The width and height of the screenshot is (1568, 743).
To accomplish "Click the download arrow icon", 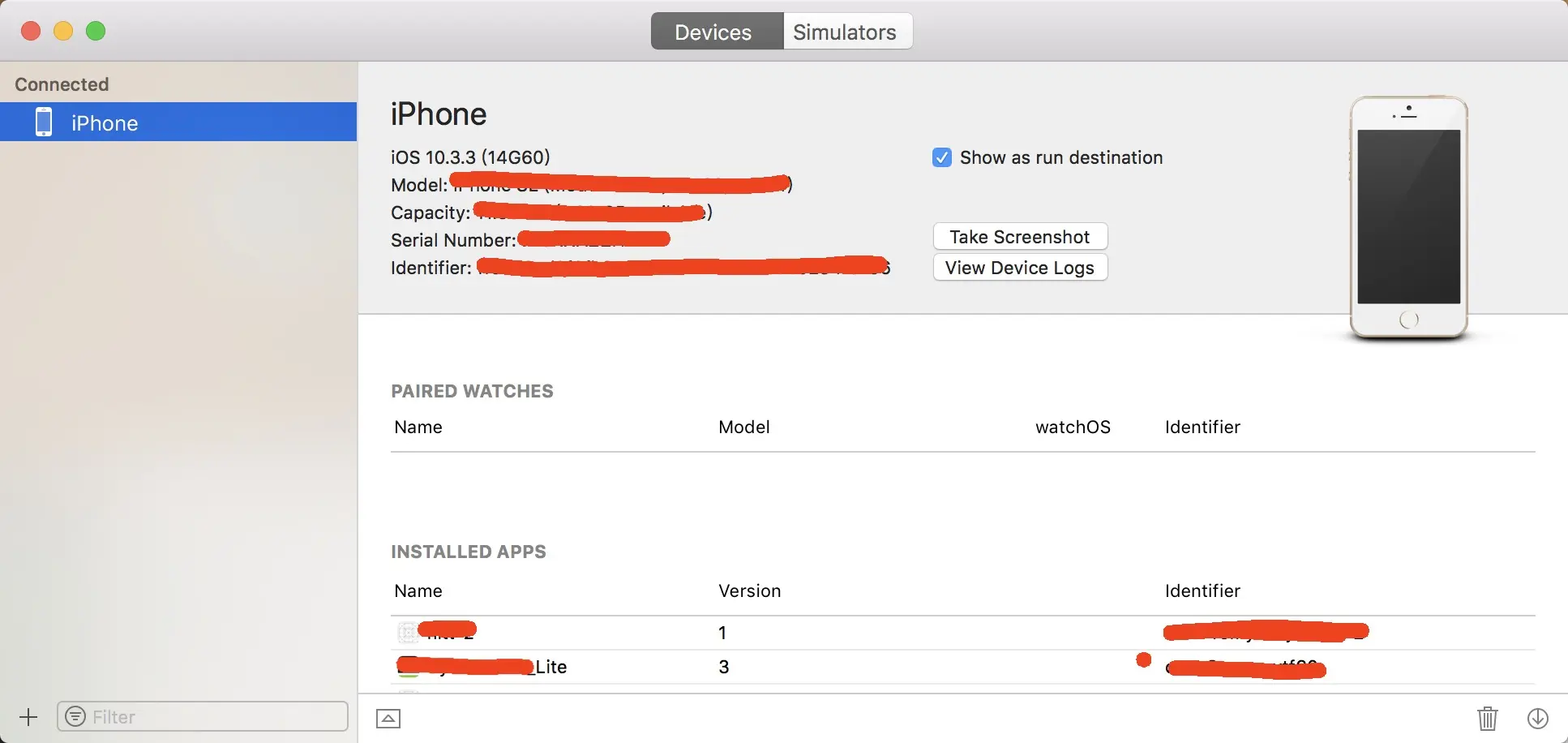I will point(1538,719).
